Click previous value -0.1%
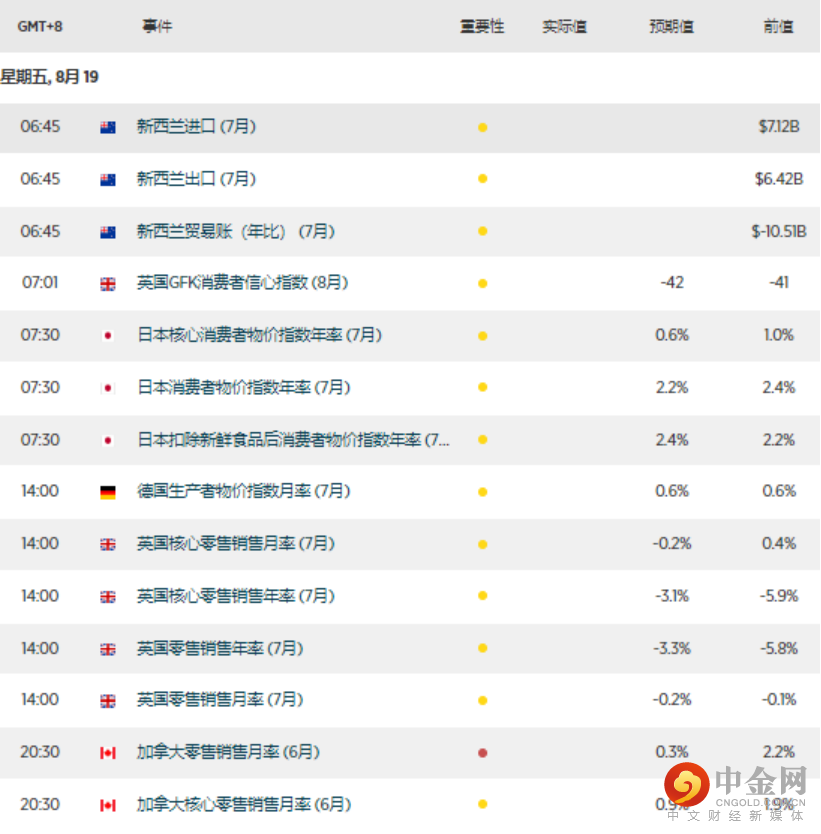Screen dimensions: 821x834 (779, 699)
